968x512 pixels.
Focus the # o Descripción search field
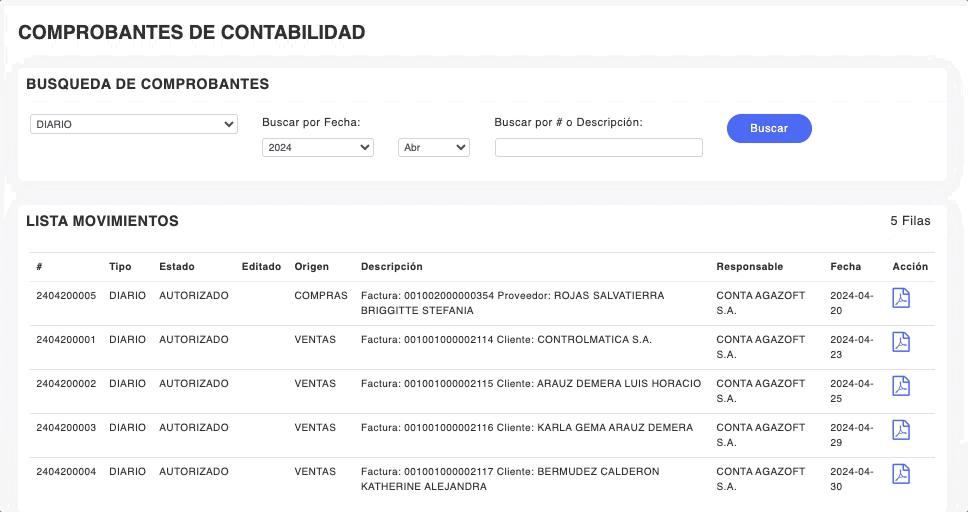click(598, 148)
